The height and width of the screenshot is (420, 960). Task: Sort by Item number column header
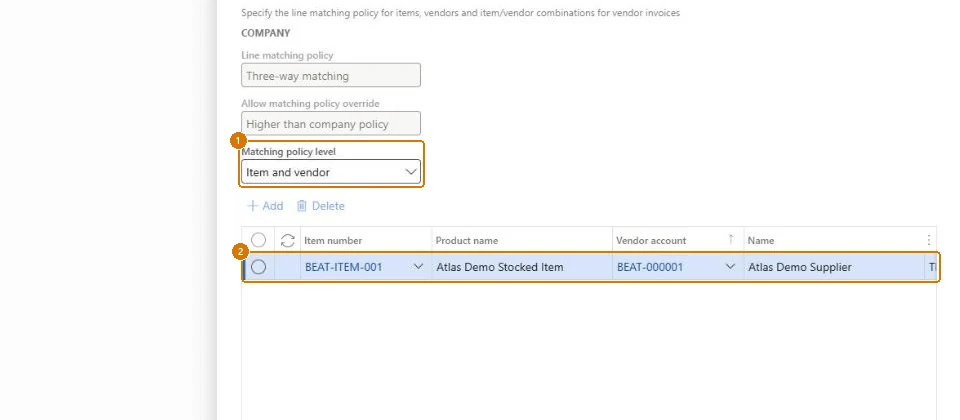(333, 241)
